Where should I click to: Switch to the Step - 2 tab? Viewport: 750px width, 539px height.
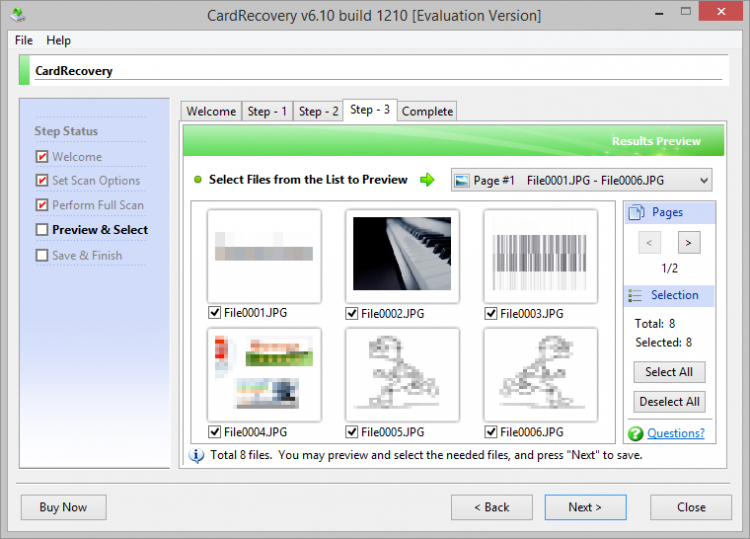tap(318, 111)
